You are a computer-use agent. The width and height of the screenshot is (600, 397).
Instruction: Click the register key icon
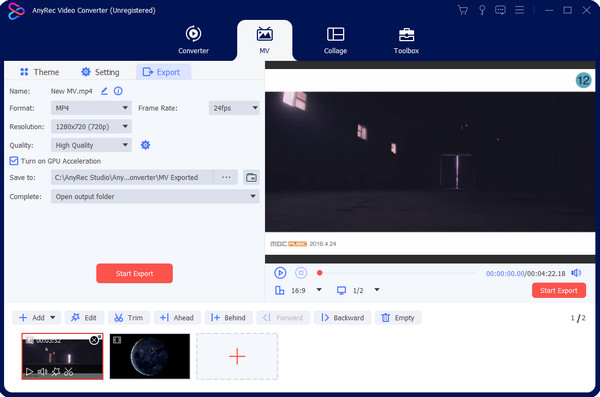click(x=482, y=10)
